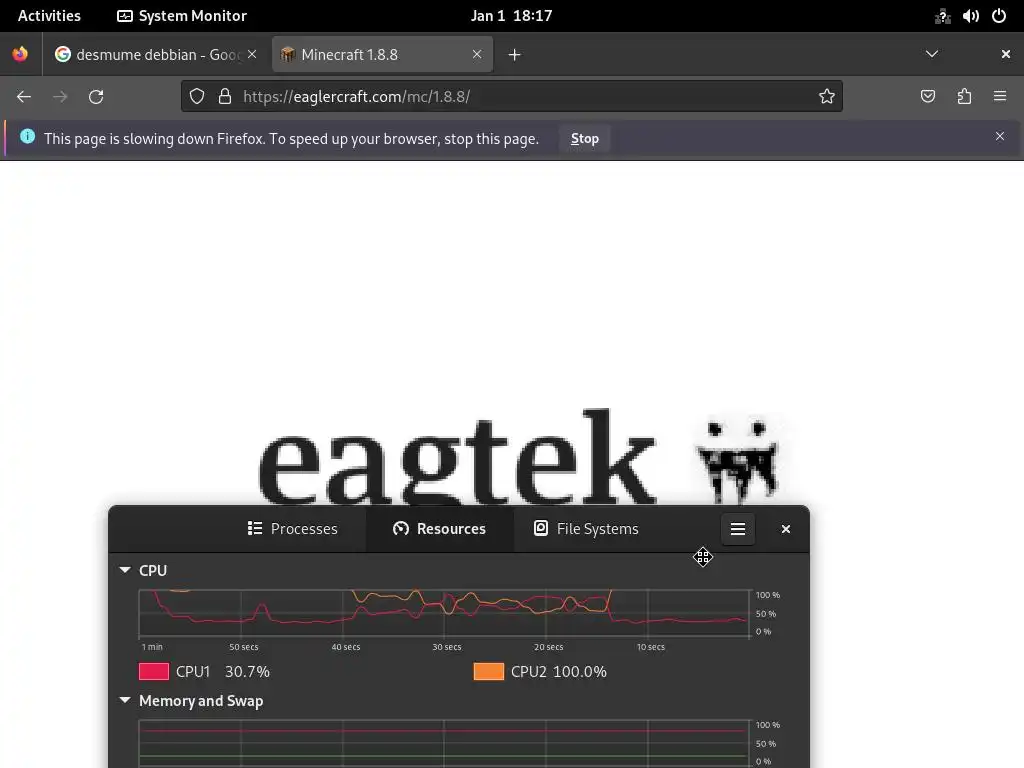Screen dimensions: 1024x768
Task: Close the Minecraft 1.8.8 tab
Action: coord(477,54)
